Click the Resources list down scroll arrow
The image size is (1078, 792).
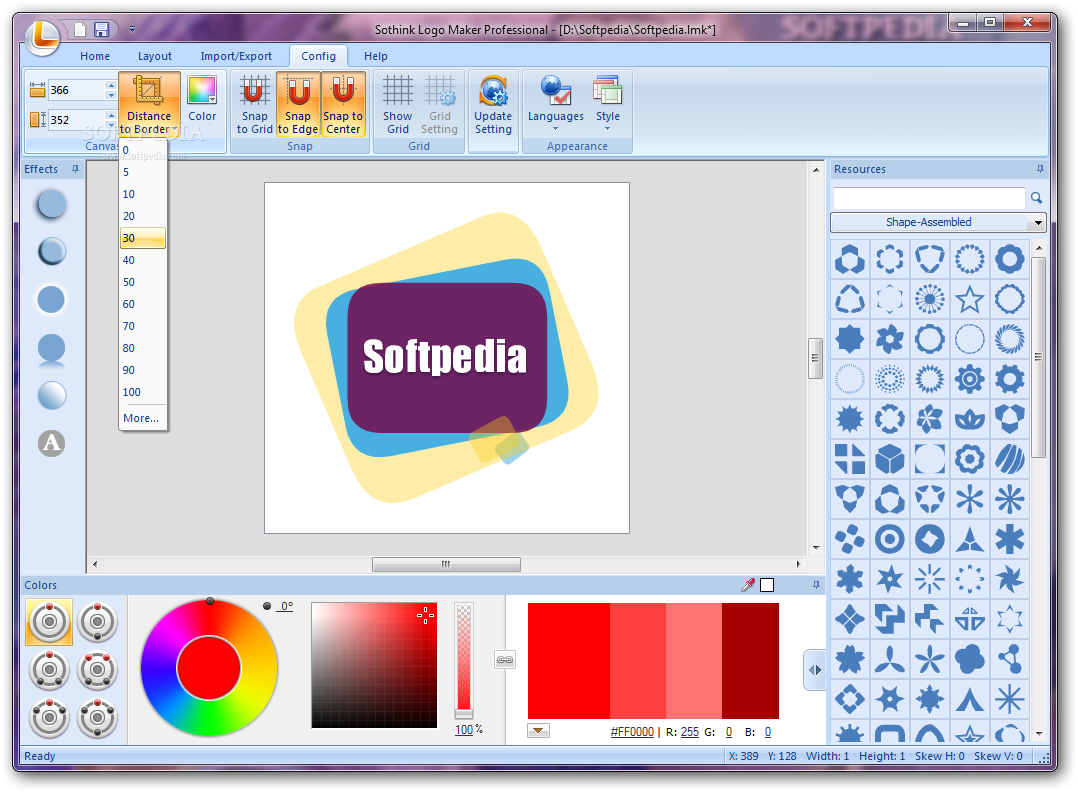pos(1039,734)
